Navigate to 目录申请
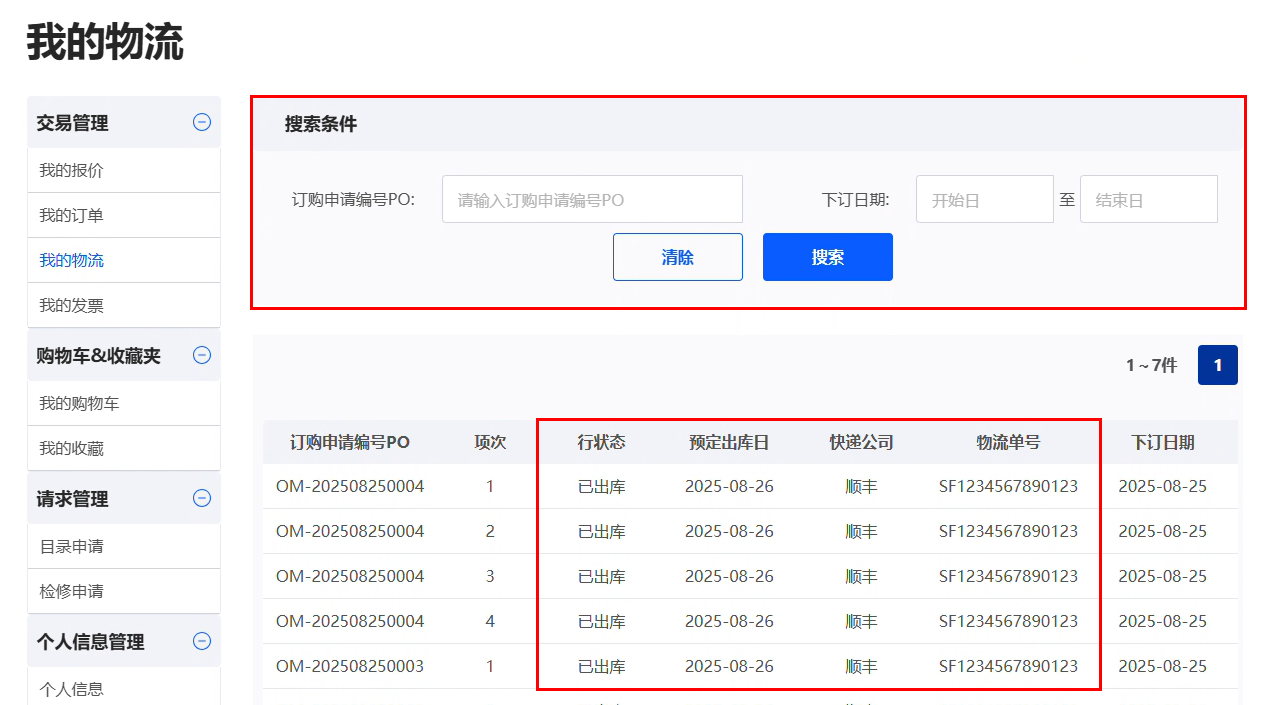Image resolution: width=1280 pixels, height=705 pixels. click(x=71, y=546)
